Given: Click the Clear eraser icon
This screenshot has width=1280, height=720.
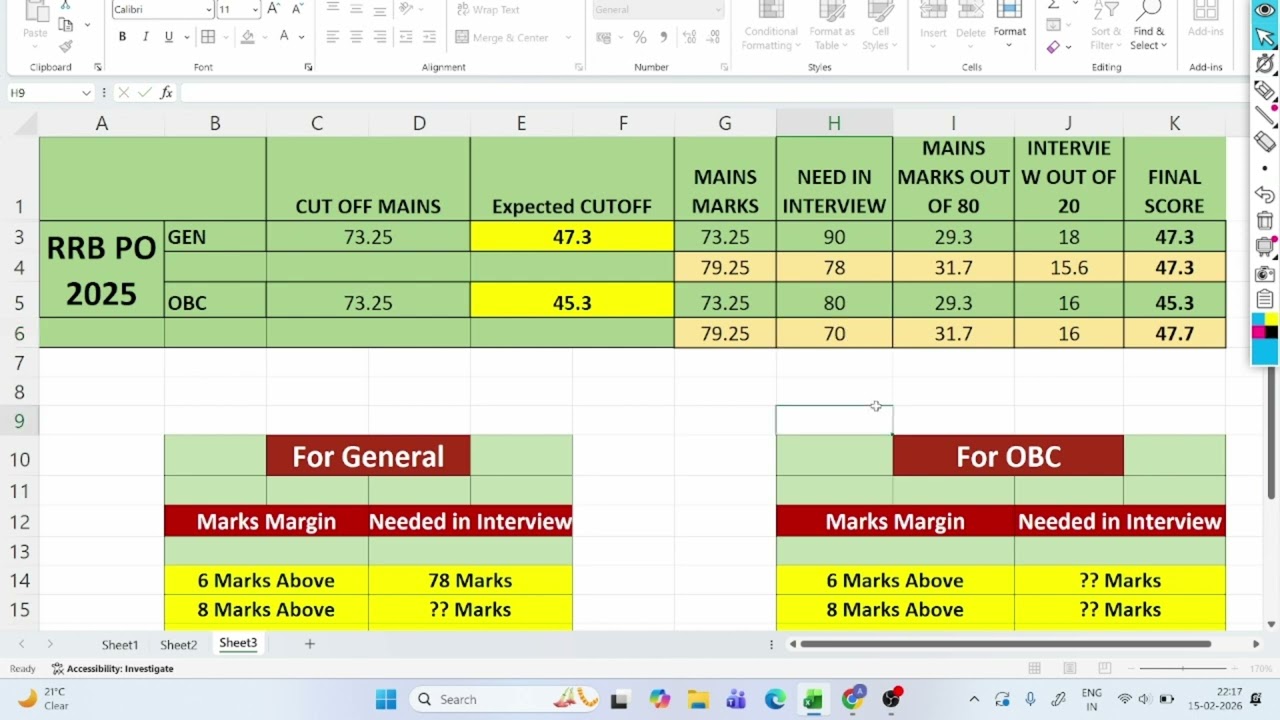Looking at the screenshot, I should click(x=1054, y=46).
